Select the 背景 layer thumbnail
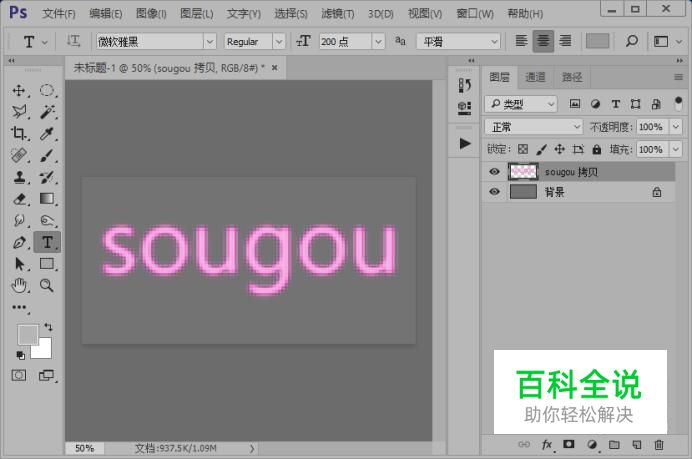 pos(523,192)
